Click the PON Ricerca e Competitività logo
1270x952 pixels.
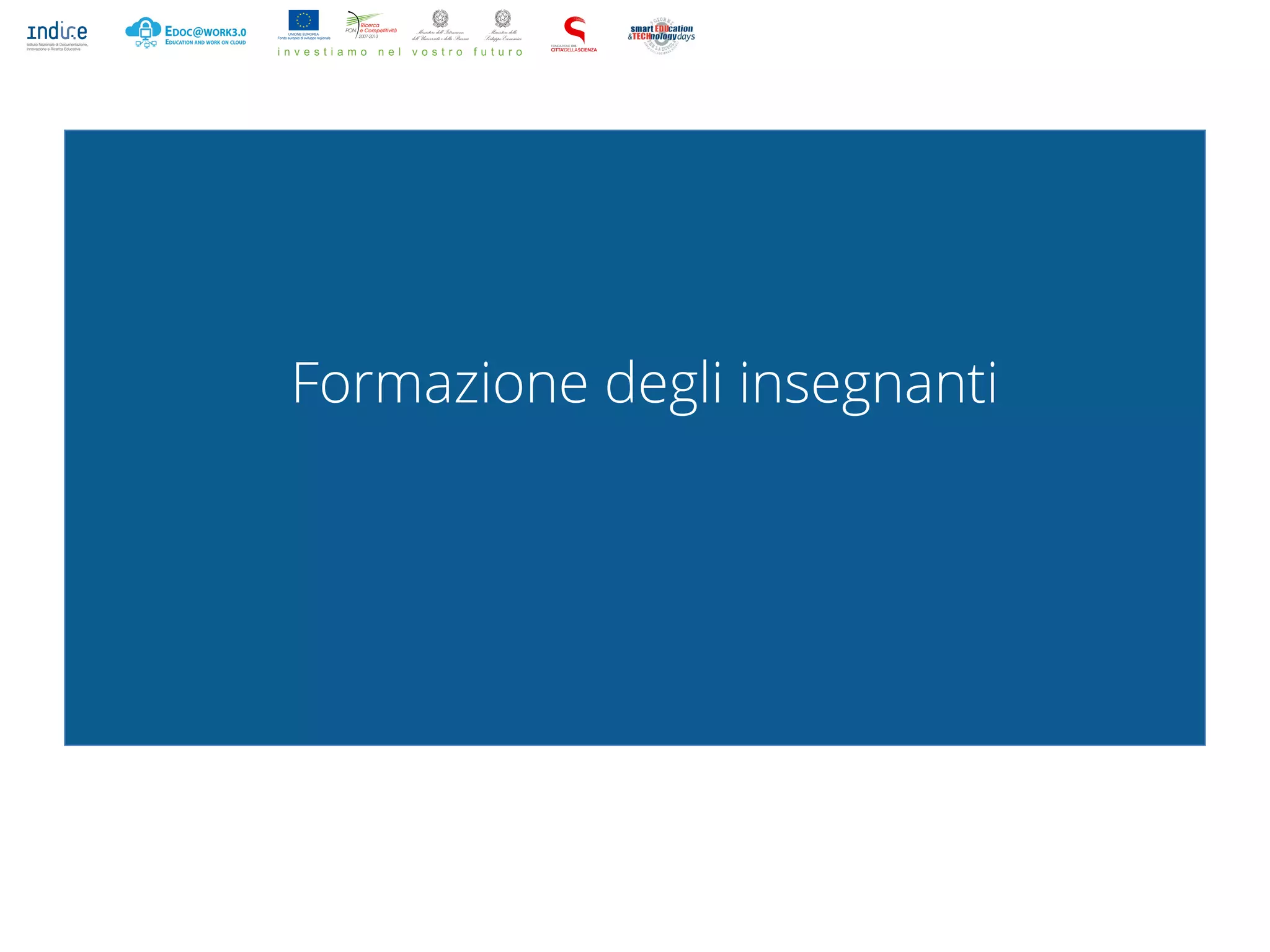click(x=371, y=25)
